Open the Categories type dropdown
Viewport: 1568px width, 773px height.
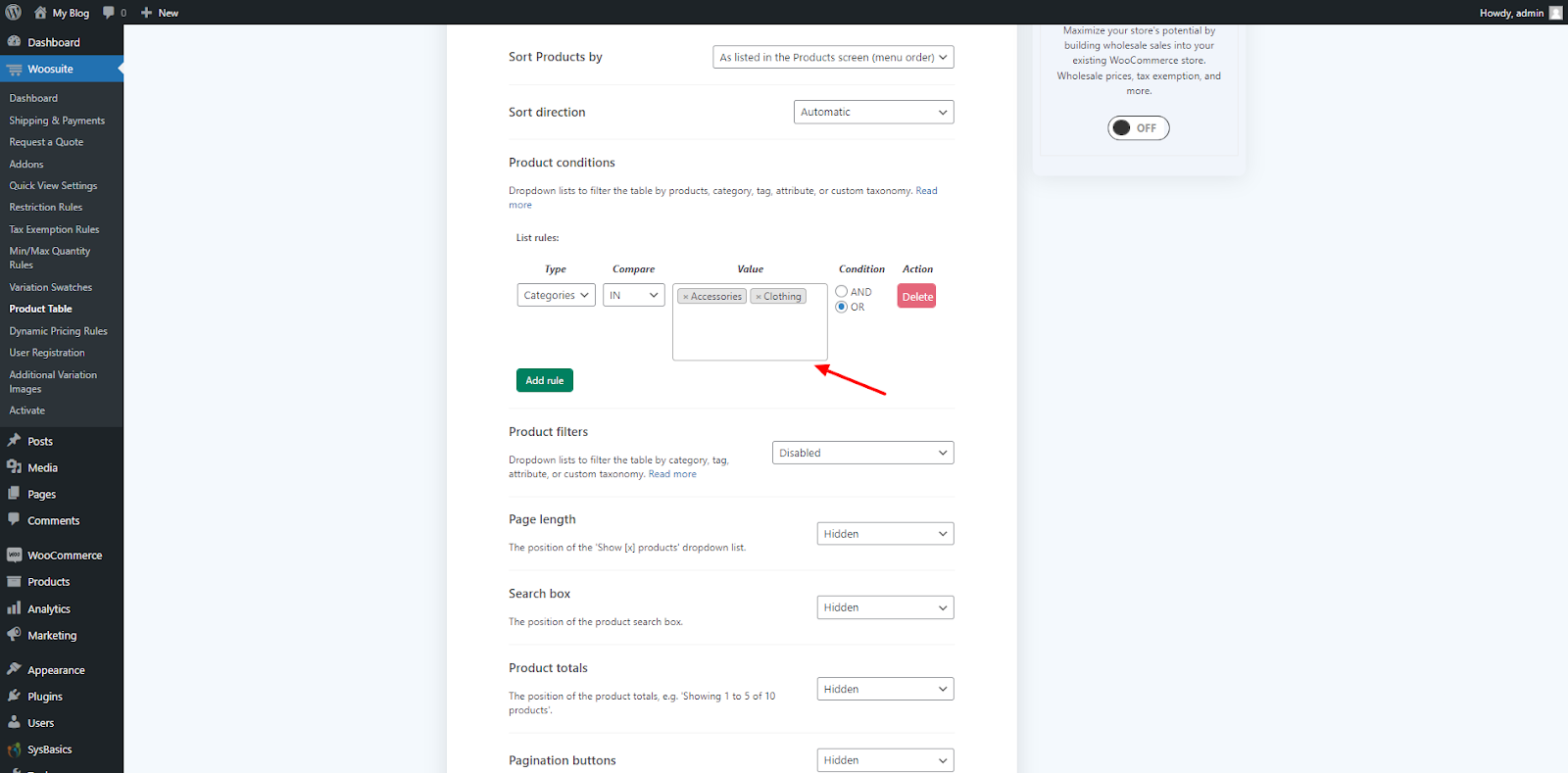[x=556, y=295]
